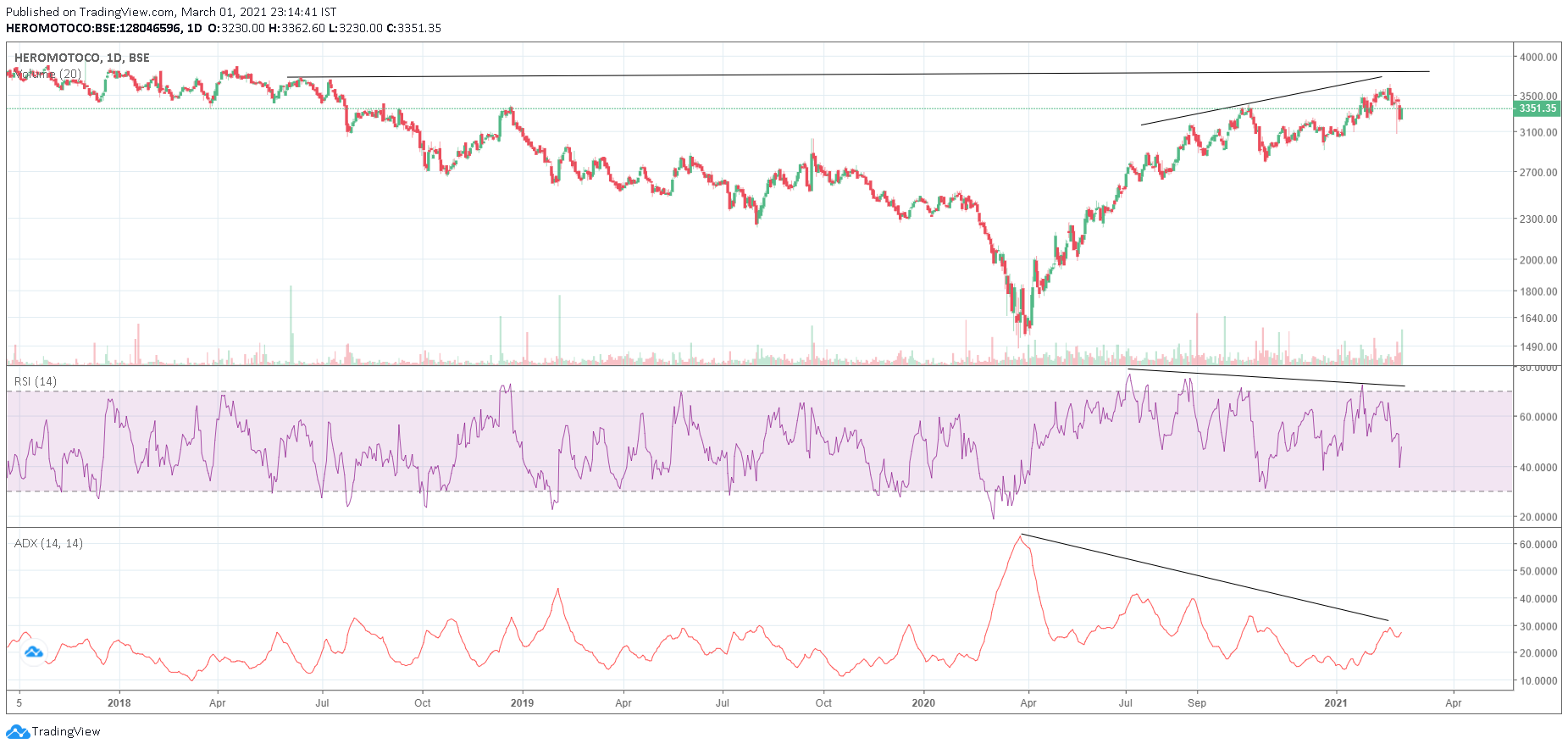Click the 10.0000 label on the ADX scale
1568x749 pixels.
tap(1538, 680)
